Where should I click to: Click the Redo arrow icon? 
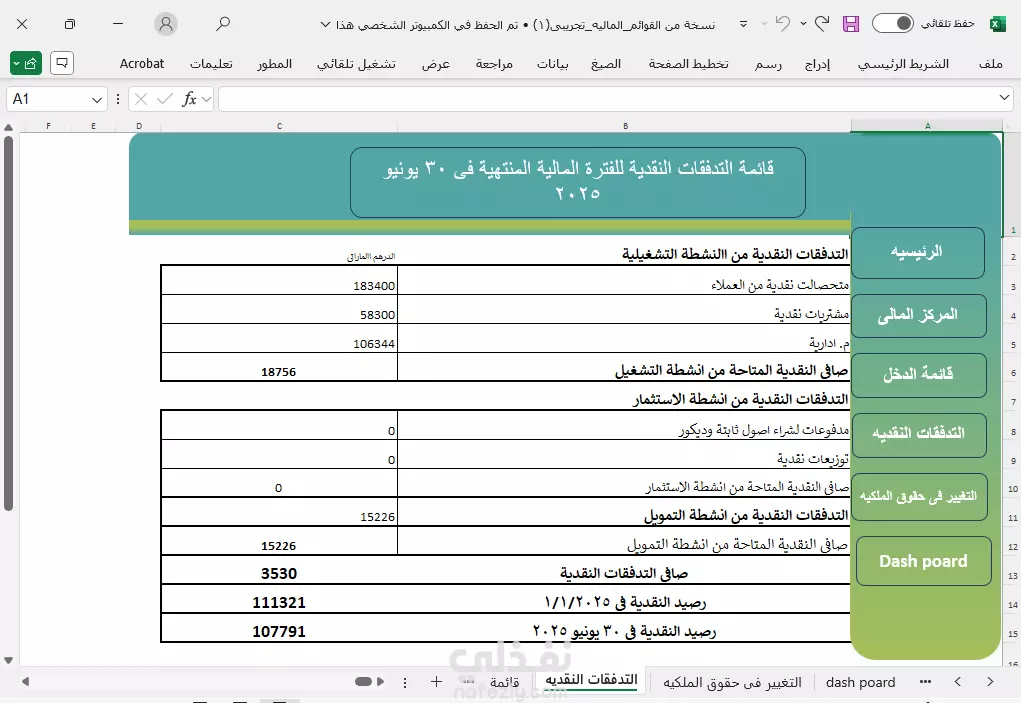point(822,23)
